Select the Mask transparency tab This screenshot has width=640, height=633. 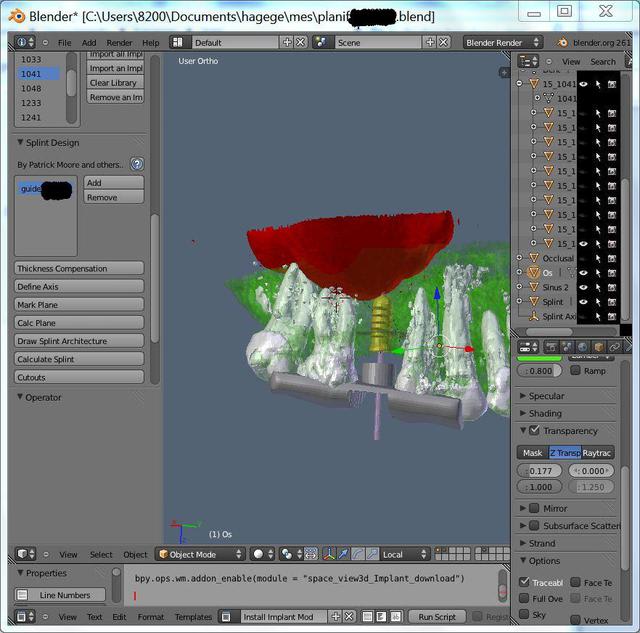[533, 453]
